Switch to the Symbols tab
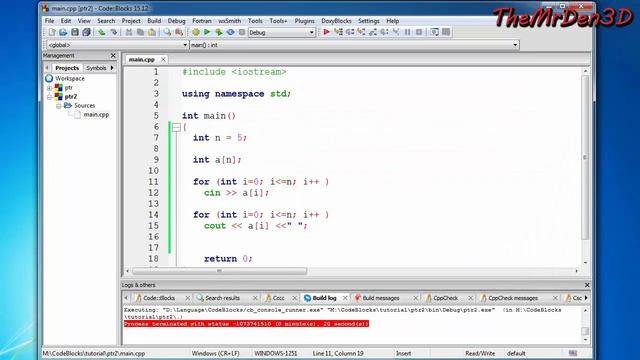This screenshot has height=360, width=640. click(x=96, y=68)
